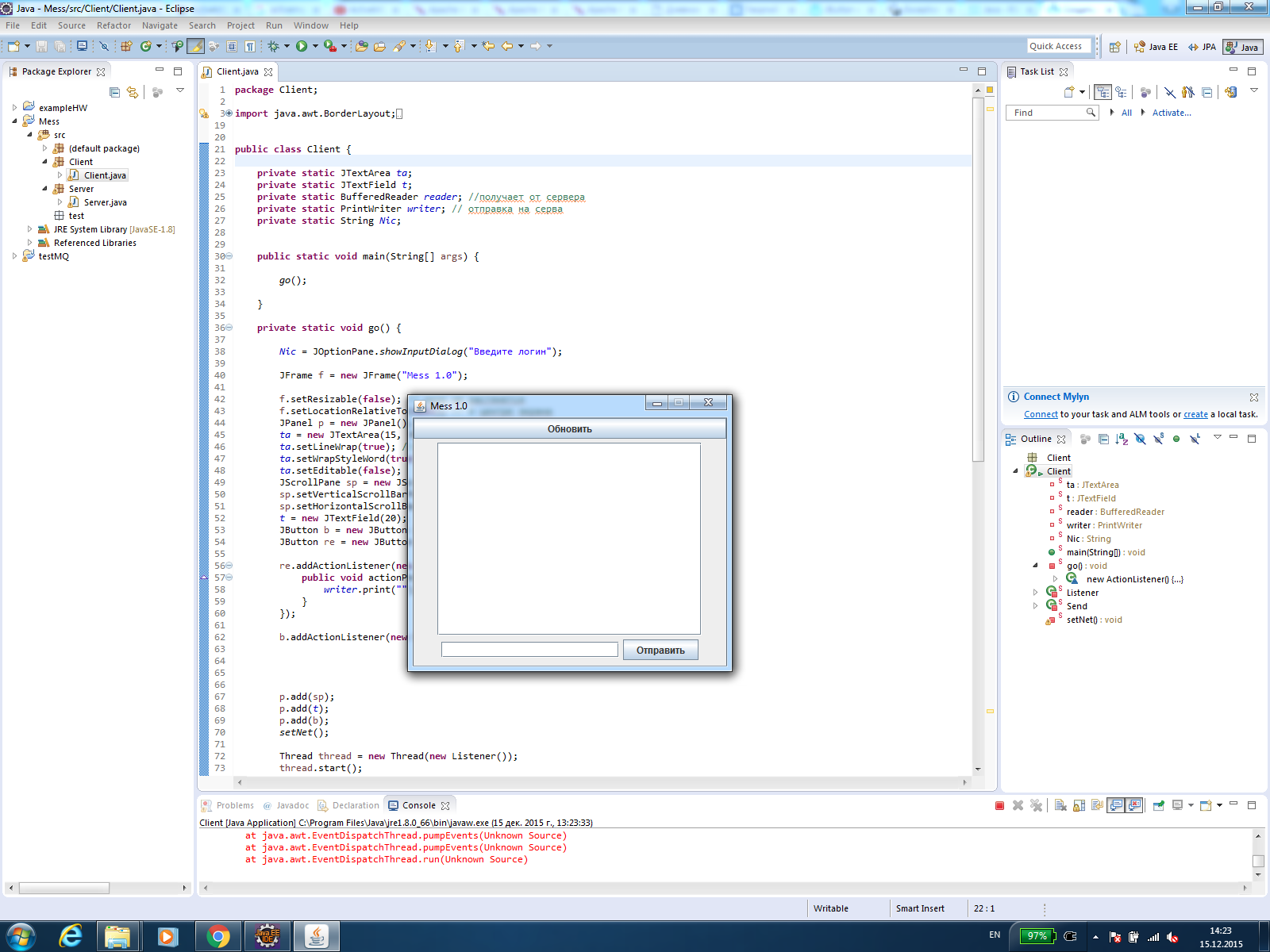
Task: Toggle Show Whitespace Characters in the toolbar
Action: pyautogui.click(x=250, y=47)
